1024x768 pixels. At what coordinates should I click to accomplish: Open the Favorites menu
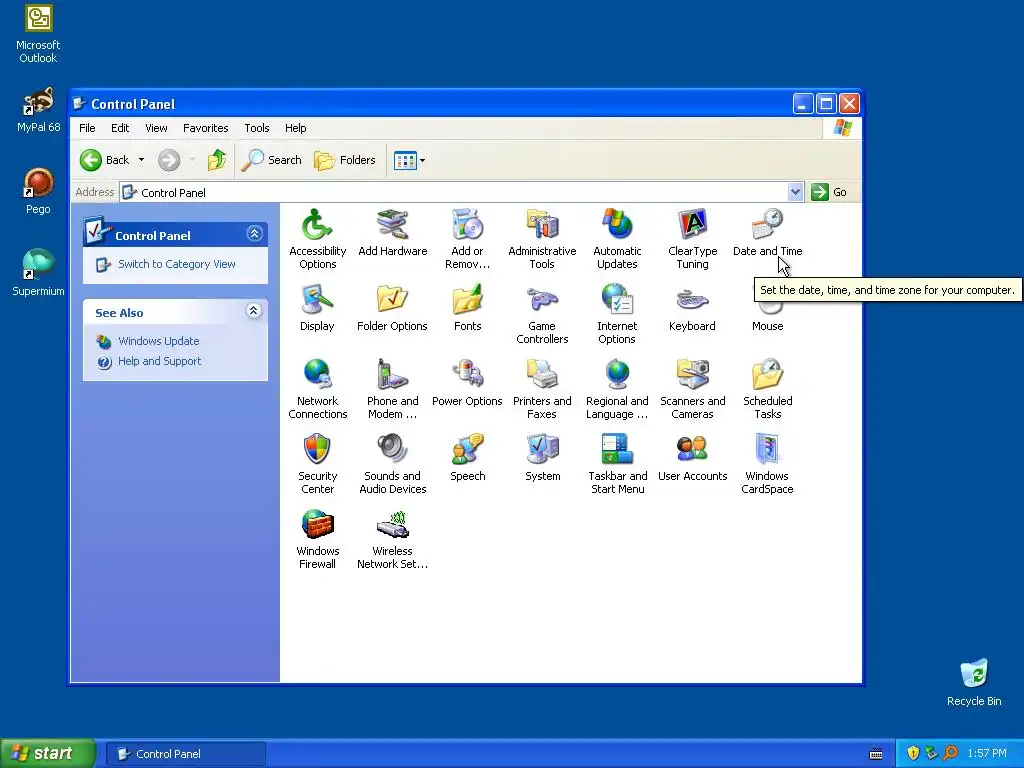click(206, 128)
